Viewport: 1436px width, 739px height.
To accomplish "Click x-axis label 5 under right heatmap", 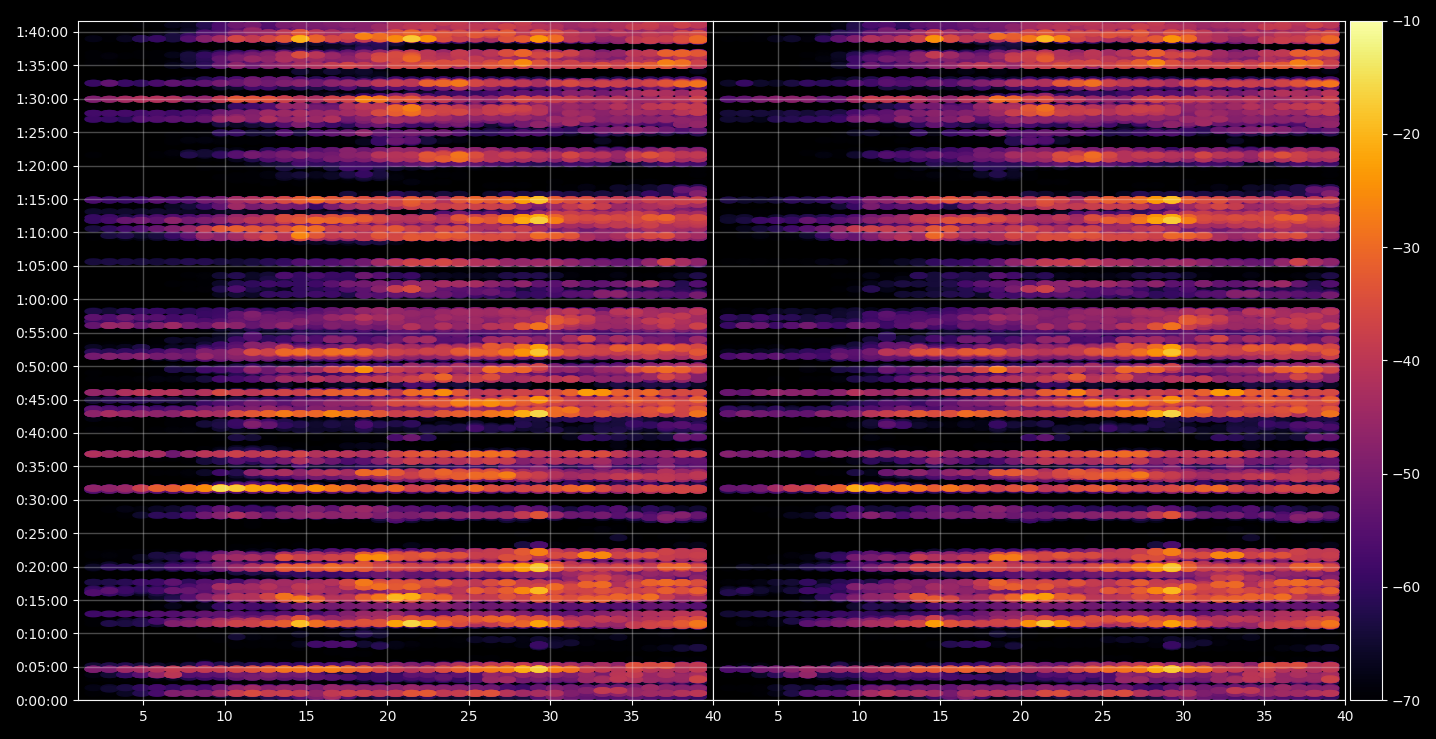I will point(778,716).
